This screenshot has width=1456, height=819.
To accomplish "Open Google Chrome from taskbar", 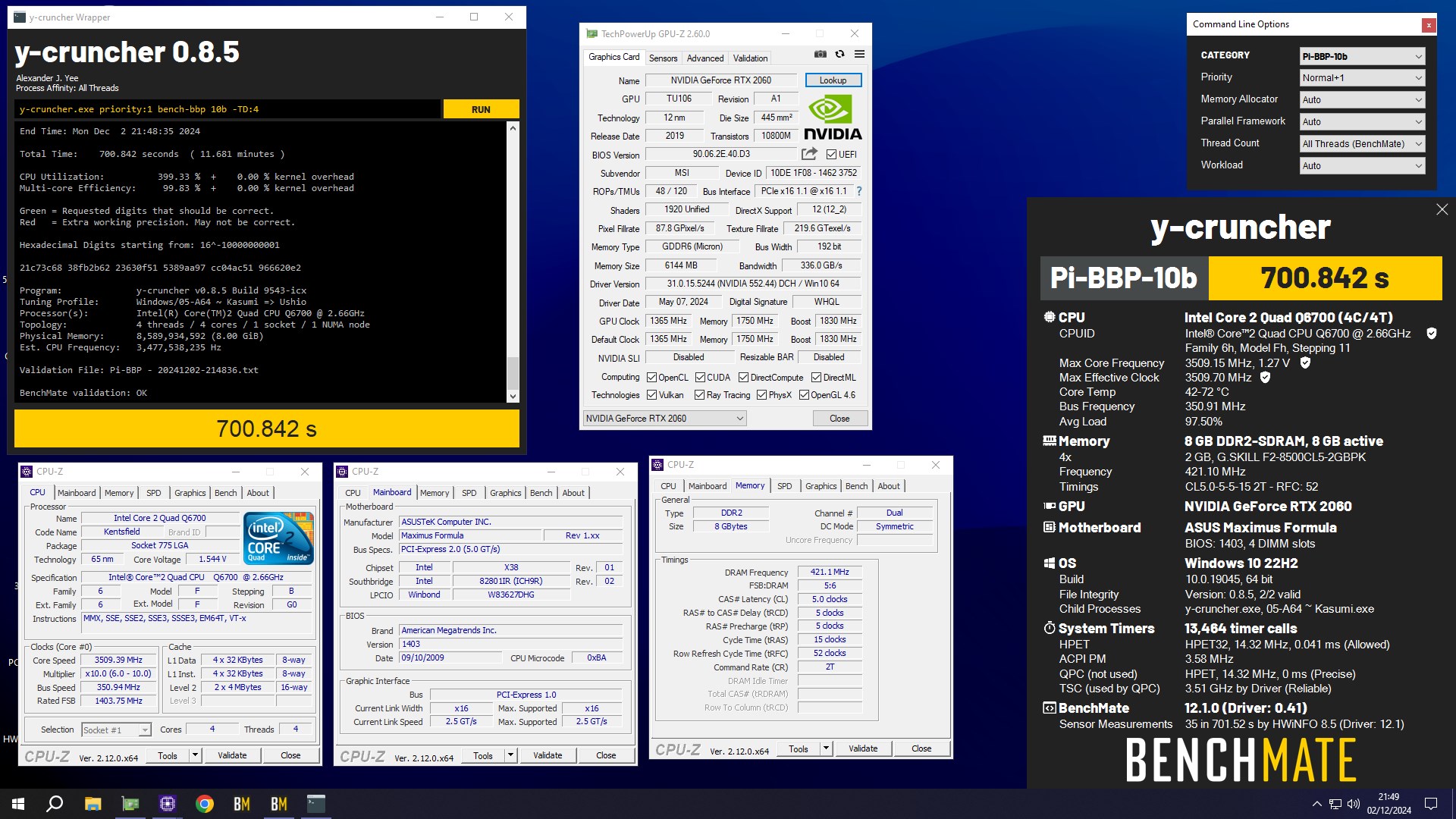I will tap(205, 804).
